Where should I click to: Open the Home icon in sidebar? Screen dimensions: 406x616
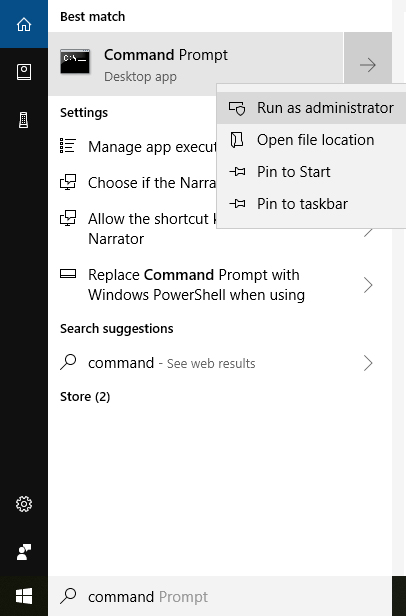coord(24,24)
